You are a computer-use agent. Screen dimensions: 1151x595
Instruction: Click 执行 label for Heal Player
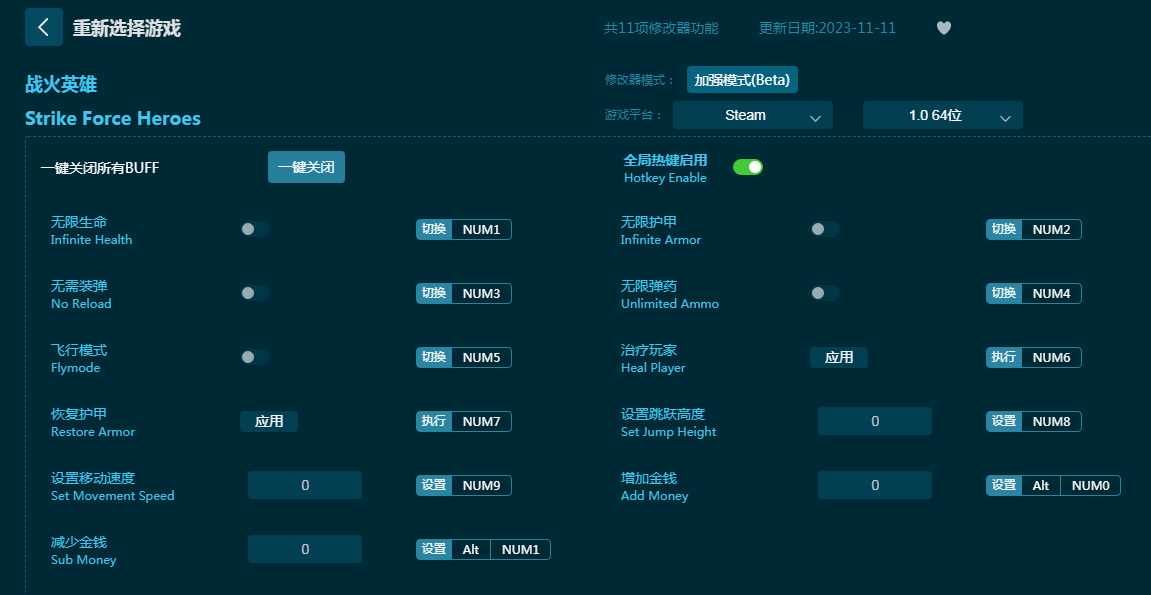(x=1003, y=357)
